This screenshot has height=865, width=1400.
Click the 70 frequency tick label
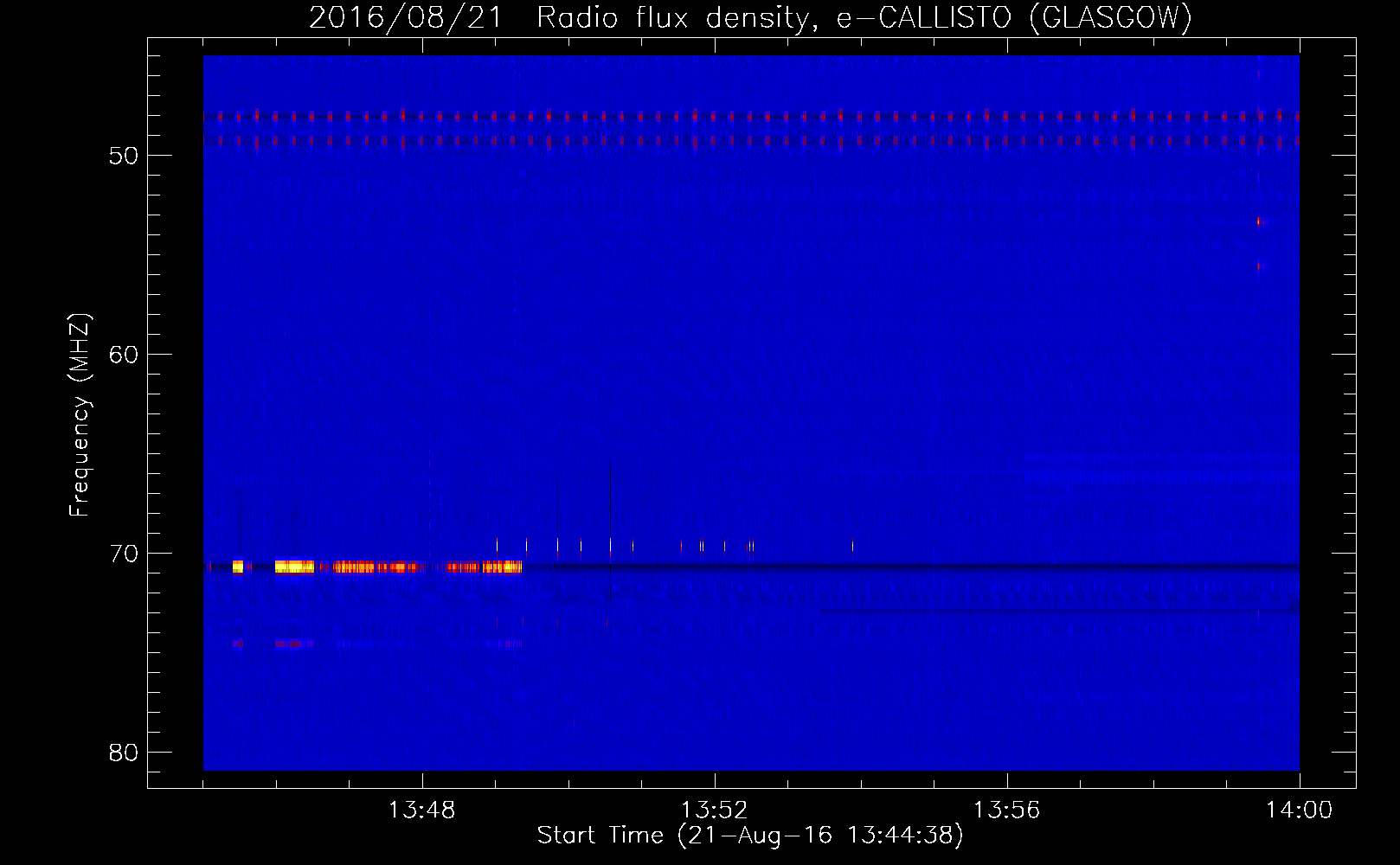coord(124,554)
